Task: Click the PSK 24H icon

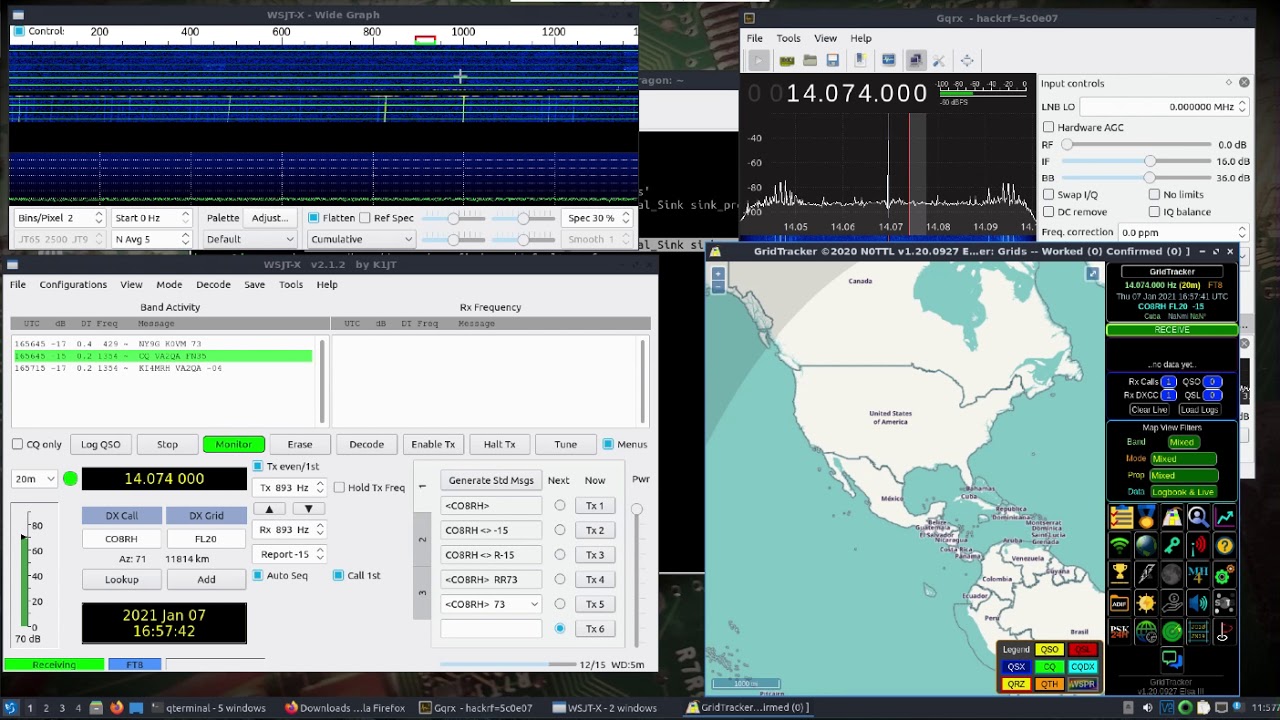Action: (1120, 632)
